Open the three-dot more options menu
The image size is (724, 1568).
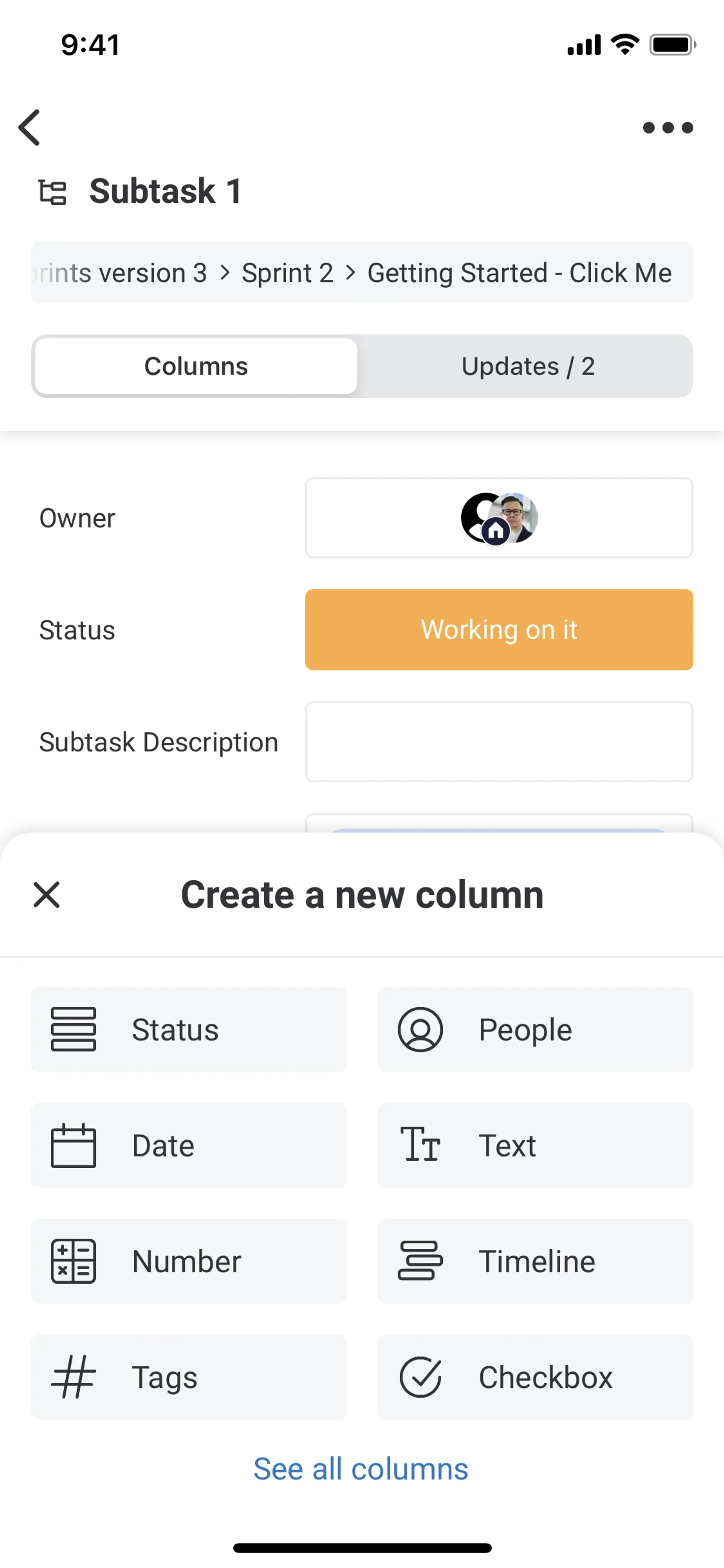pos(667,128)
